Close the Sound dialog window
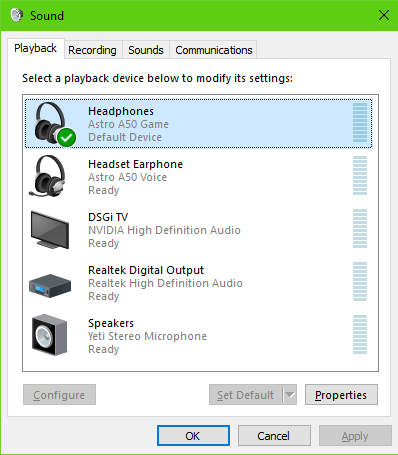Screen dimensions: 398x455 (384, 15)
